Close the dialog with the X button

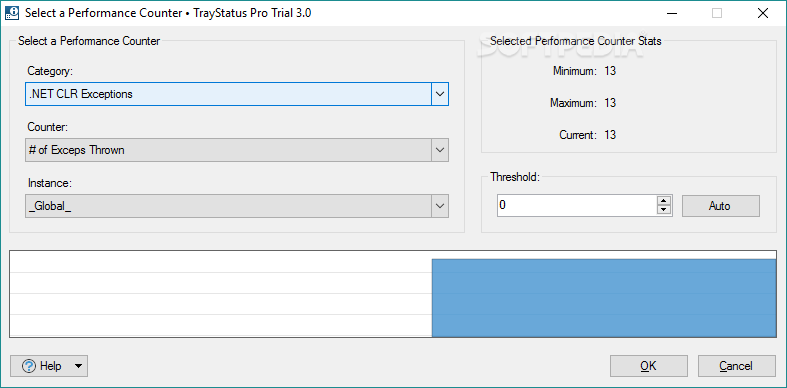(763, 13)
